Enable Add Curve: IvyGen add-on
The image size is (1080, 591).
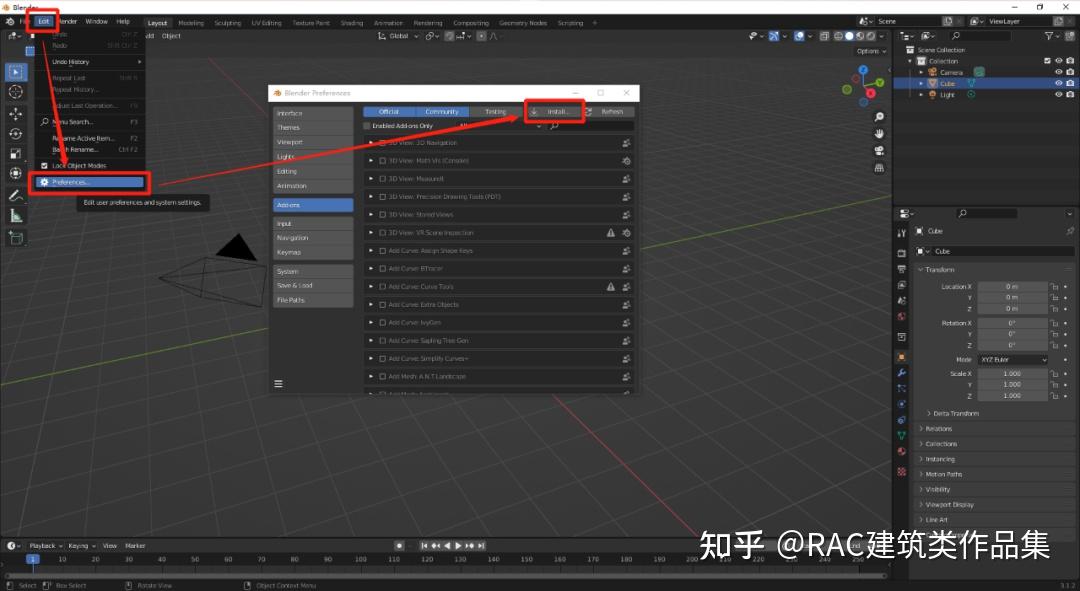383,322
